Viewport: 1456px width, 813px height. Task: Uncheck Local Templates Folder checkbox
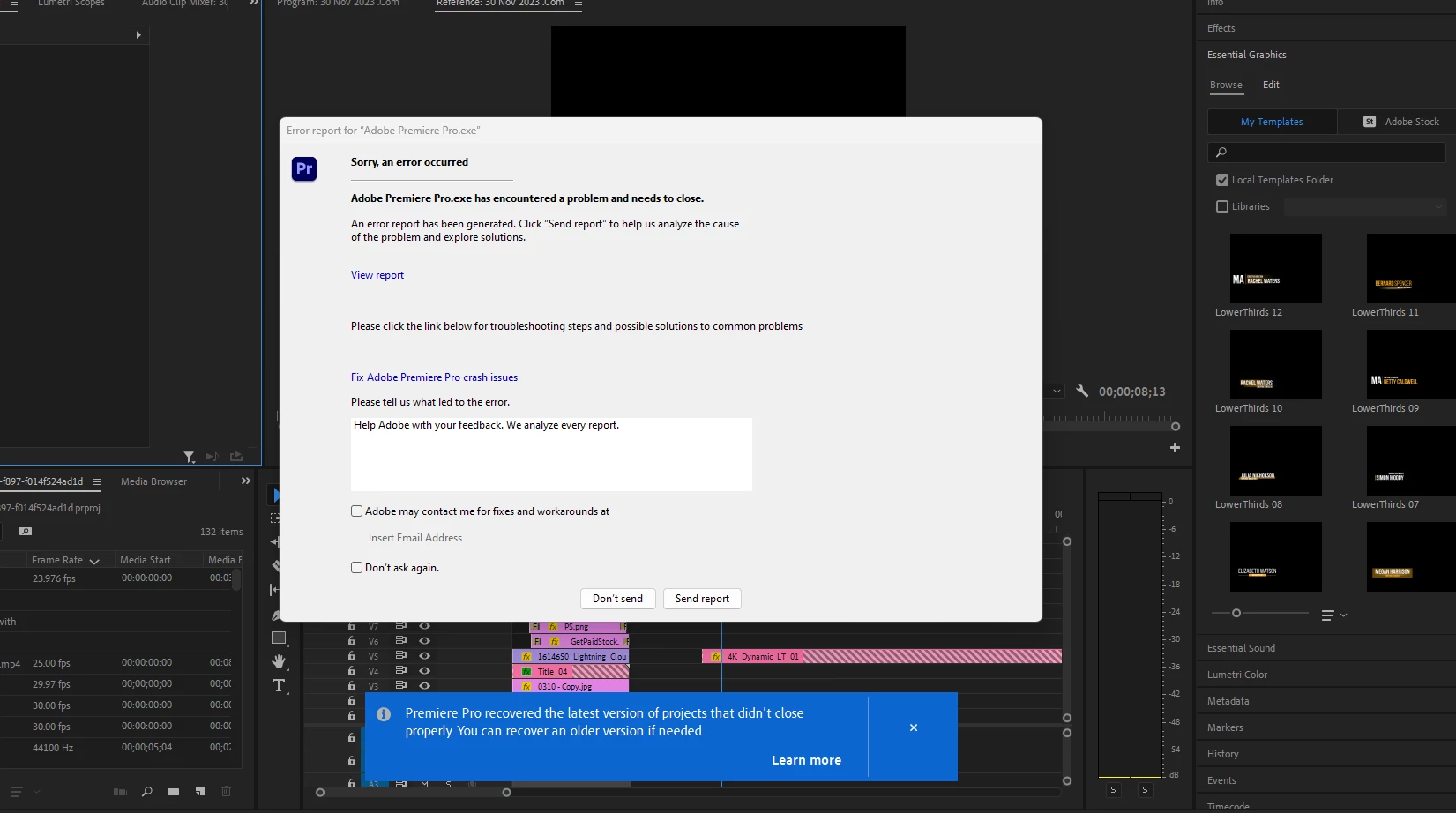[x=1222, y=180]
